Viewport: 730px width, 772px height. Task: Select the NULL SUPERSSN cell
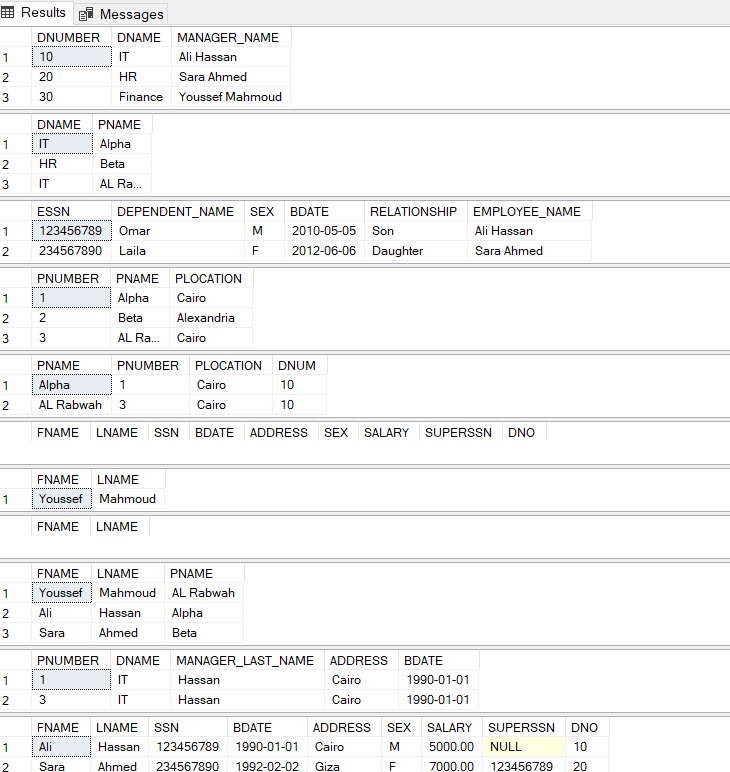(x=506, y=747)
